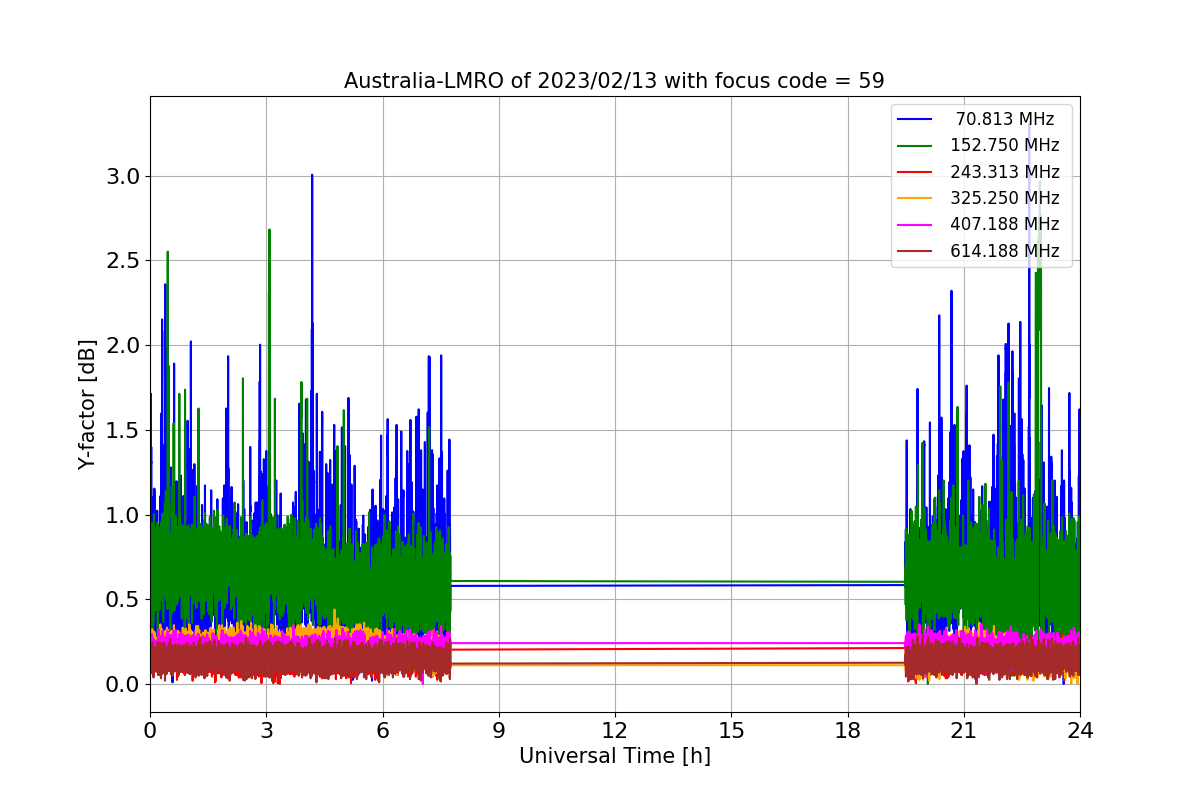The height and width of the screenshot is (800, 1200).
Task: Select the 70.813 MHz legend entry
Action: click(x=979, y=119)
